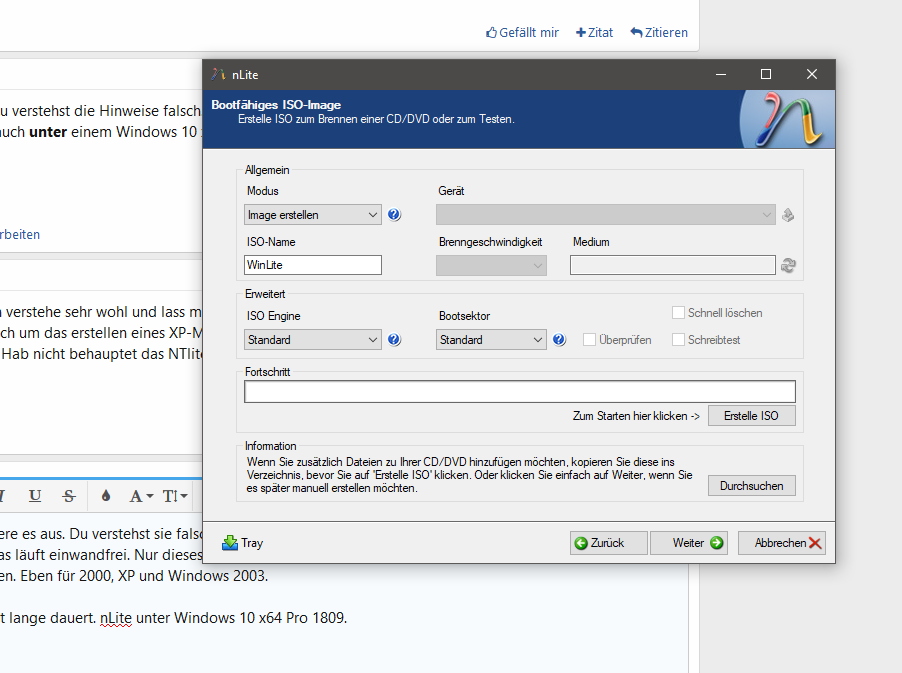Click Gefällt mir on the forum post
The image size is (902, 673).
click(522, 33)
